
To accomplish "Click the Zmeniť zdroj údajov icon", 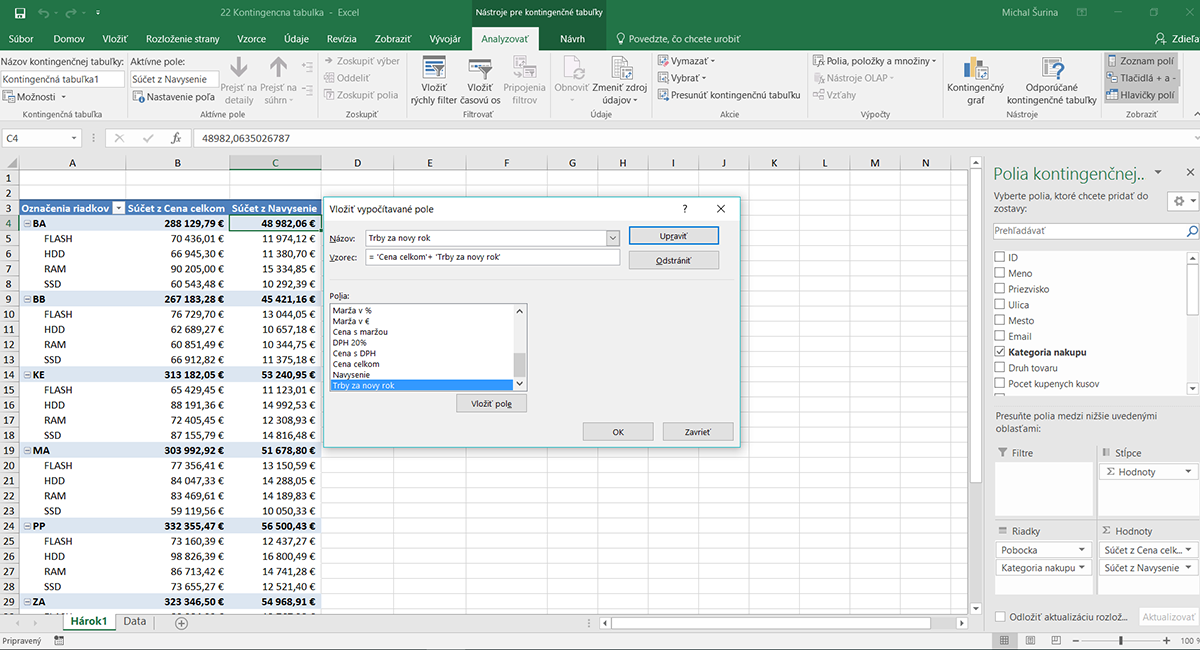I will (x=620, y=69).
